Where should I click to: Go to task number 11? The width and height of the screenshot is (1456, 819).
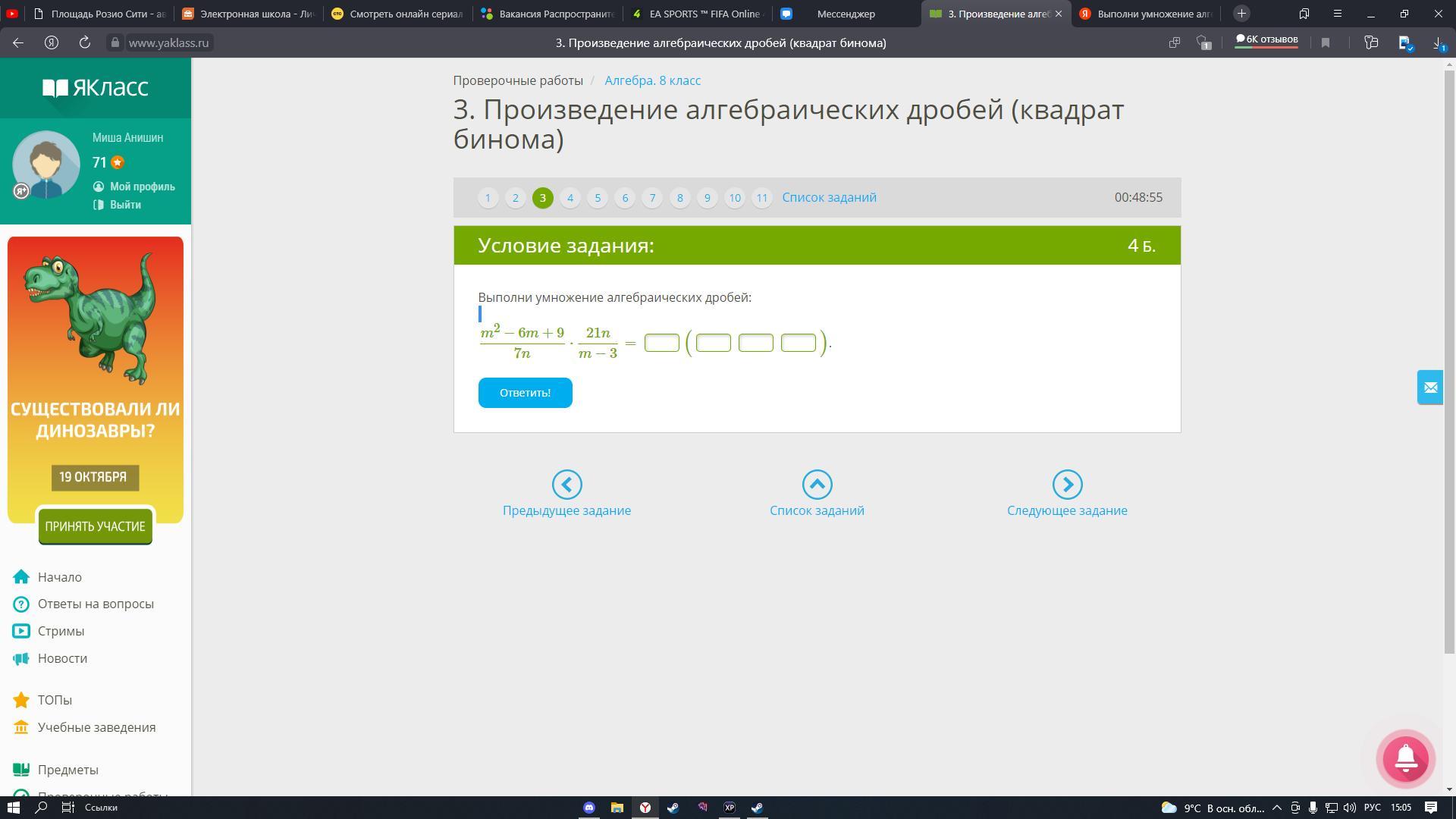tap(761, 198)
